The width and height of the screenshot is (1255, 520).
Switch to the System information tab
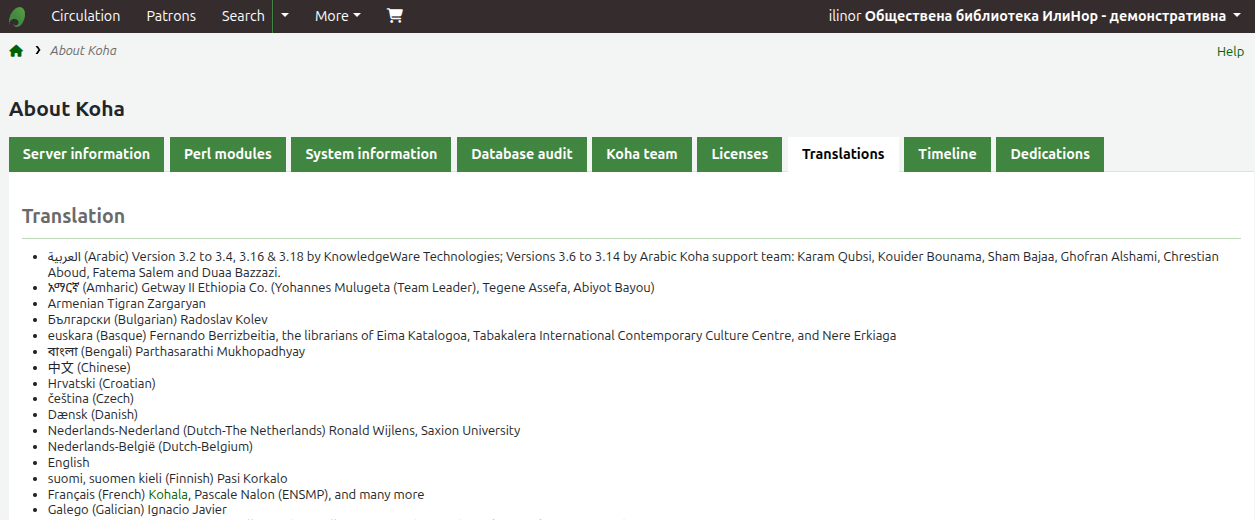(371, 154)
